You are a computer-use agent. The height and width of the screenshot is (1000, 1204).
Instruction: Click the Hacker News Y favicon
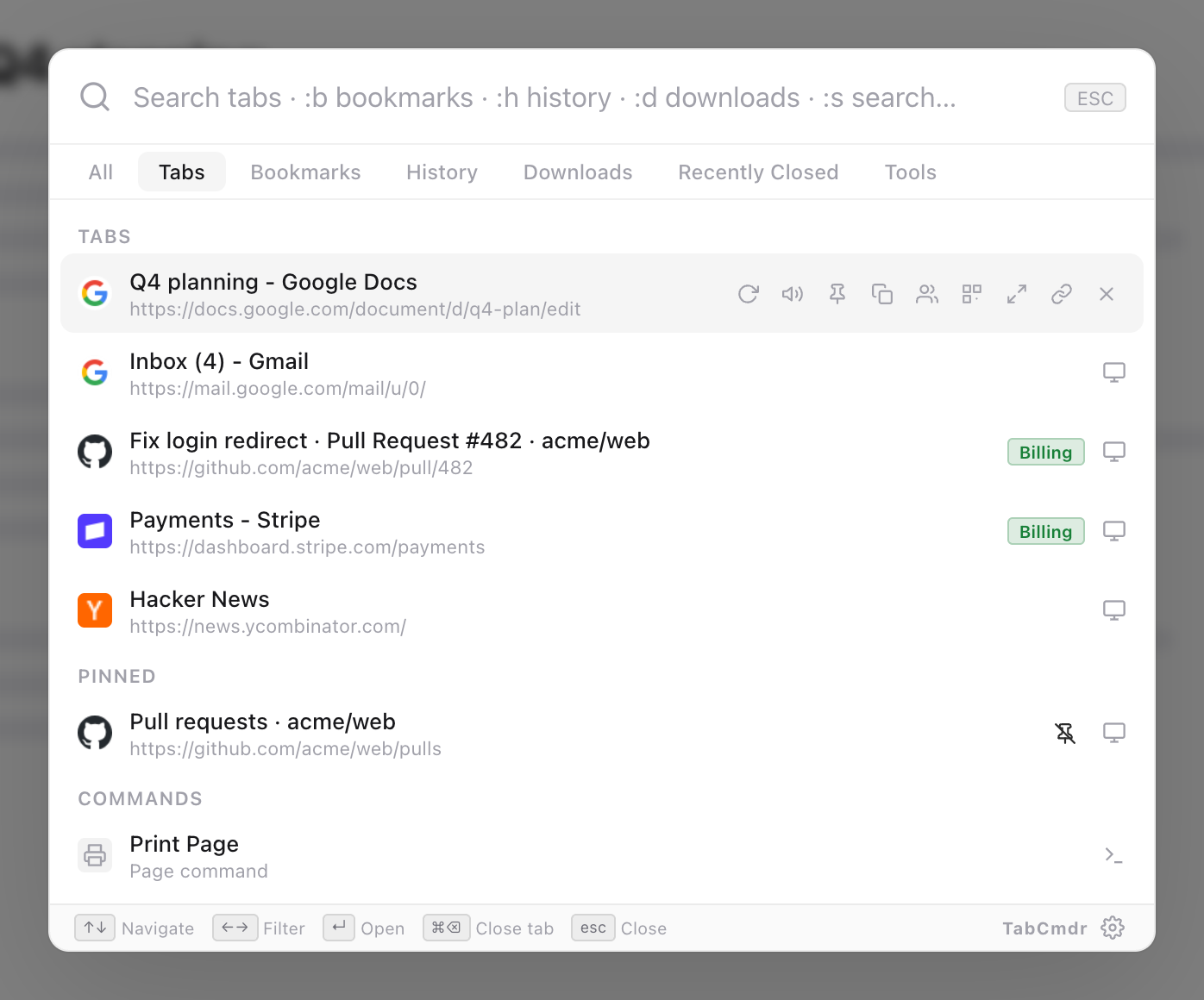tap(95, 610)
